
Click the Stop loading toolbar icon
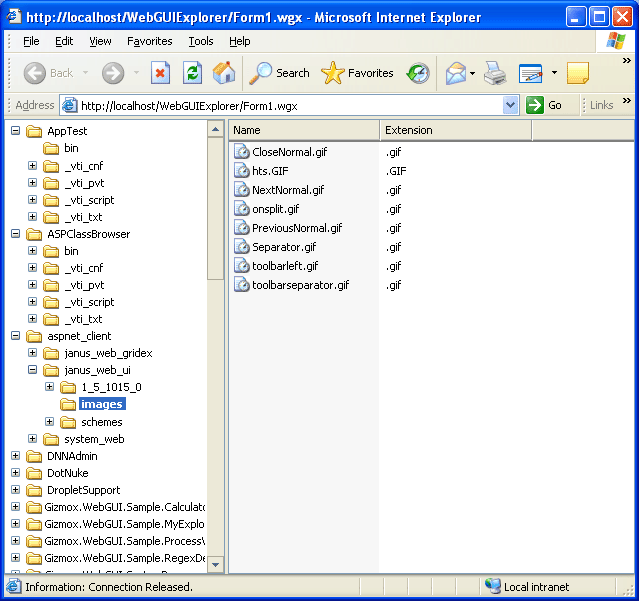coord(160,73)
